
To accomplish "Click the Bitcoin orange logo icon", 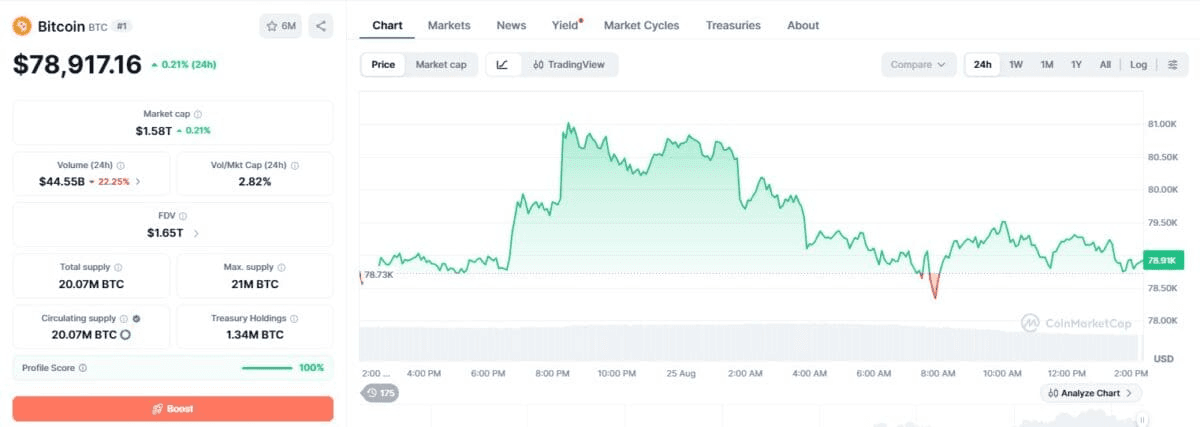I will 22,26.
